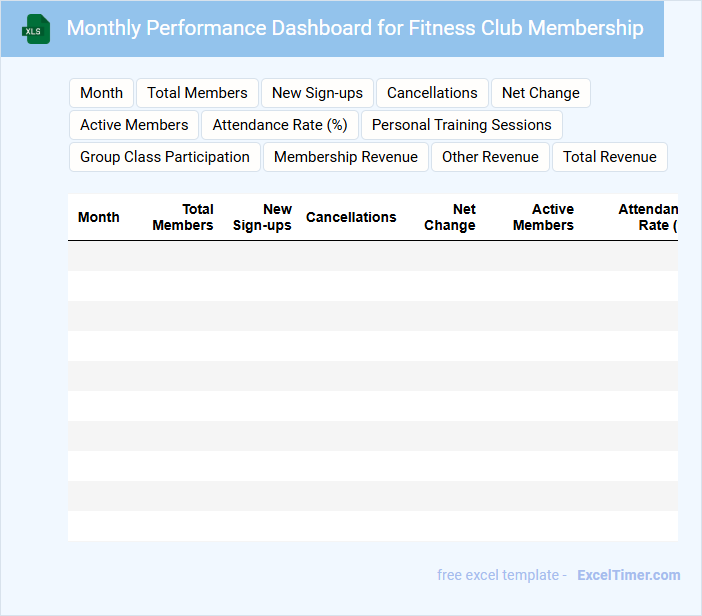
Task: Choose the Cancellations tag
Action: coord(432,93)
